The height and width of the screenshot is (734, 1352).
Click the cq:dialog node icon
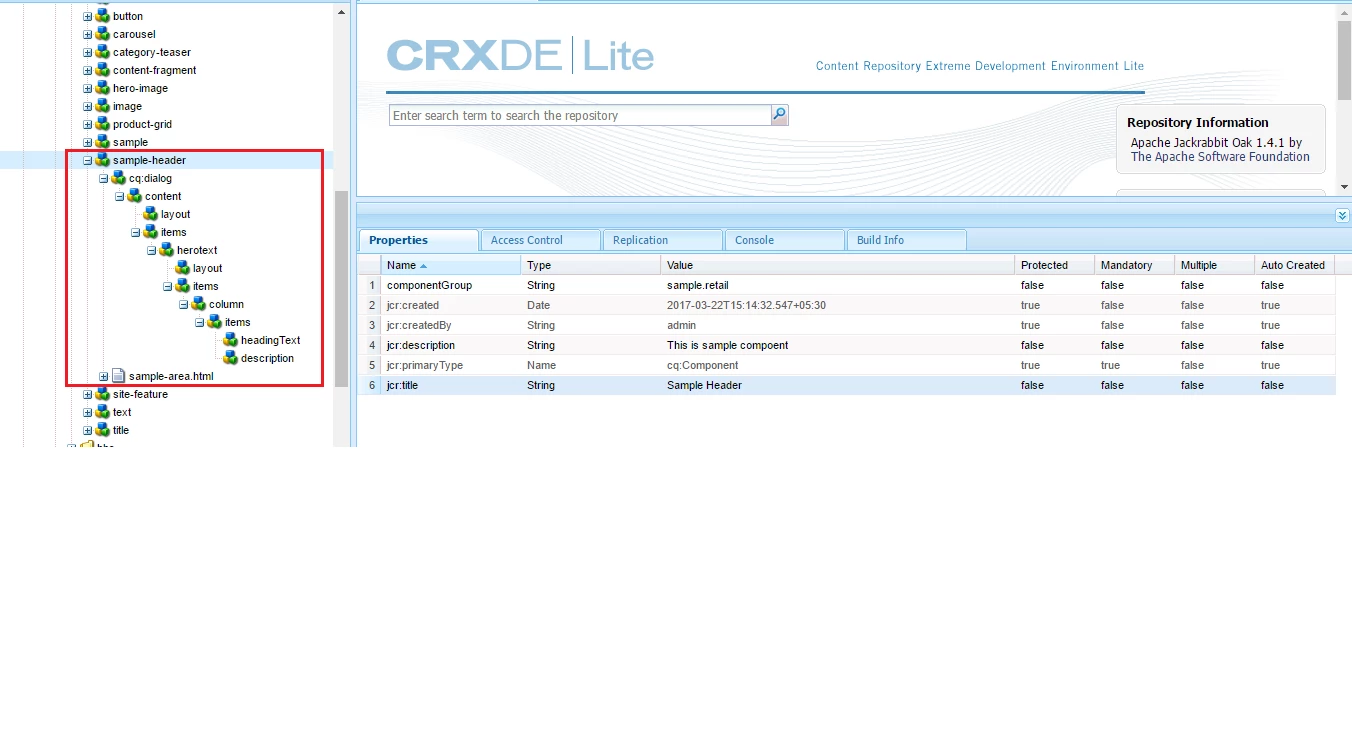click(118, 178)
